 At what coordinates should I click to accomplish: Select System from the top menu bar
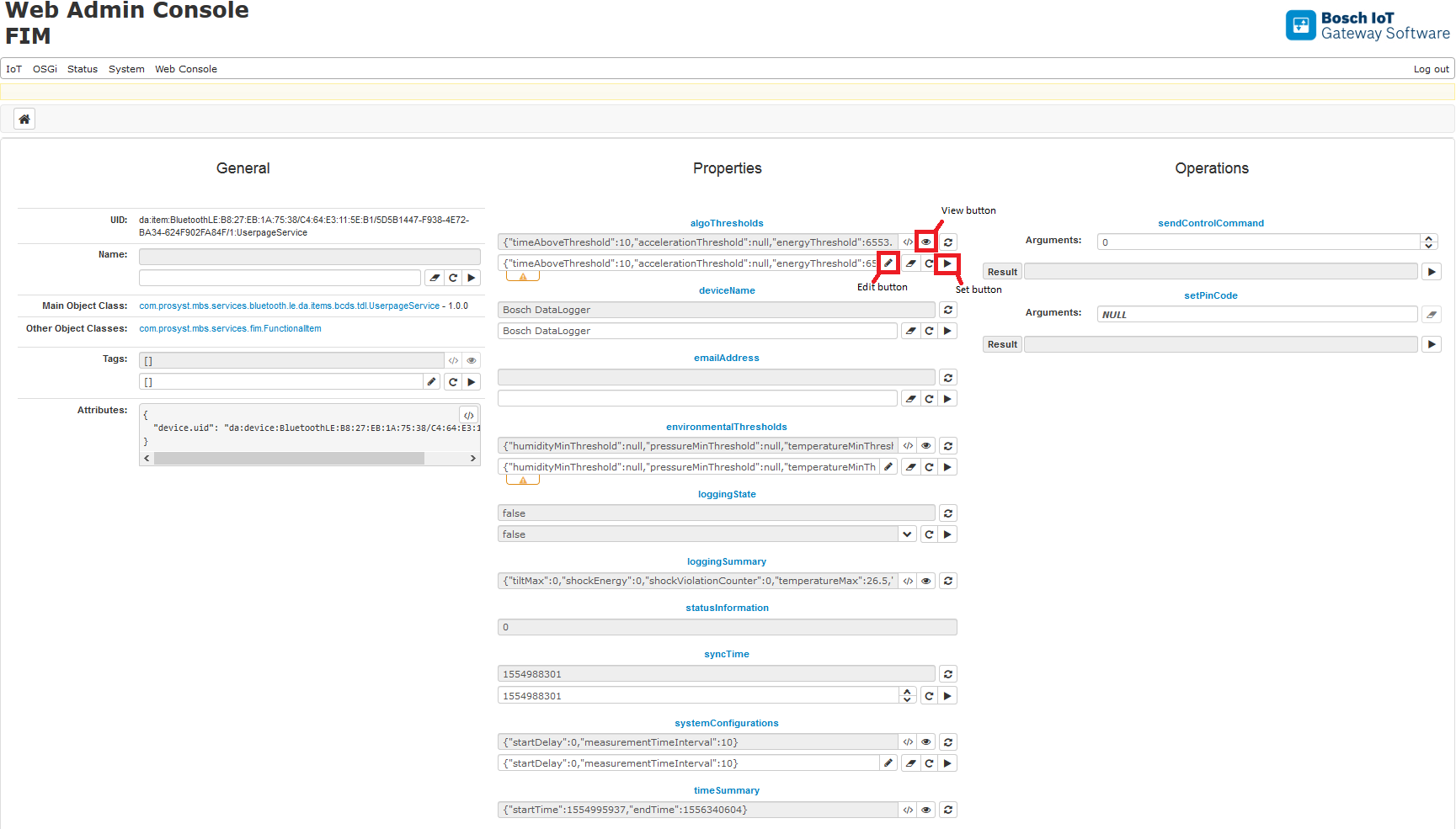[126, 69]
